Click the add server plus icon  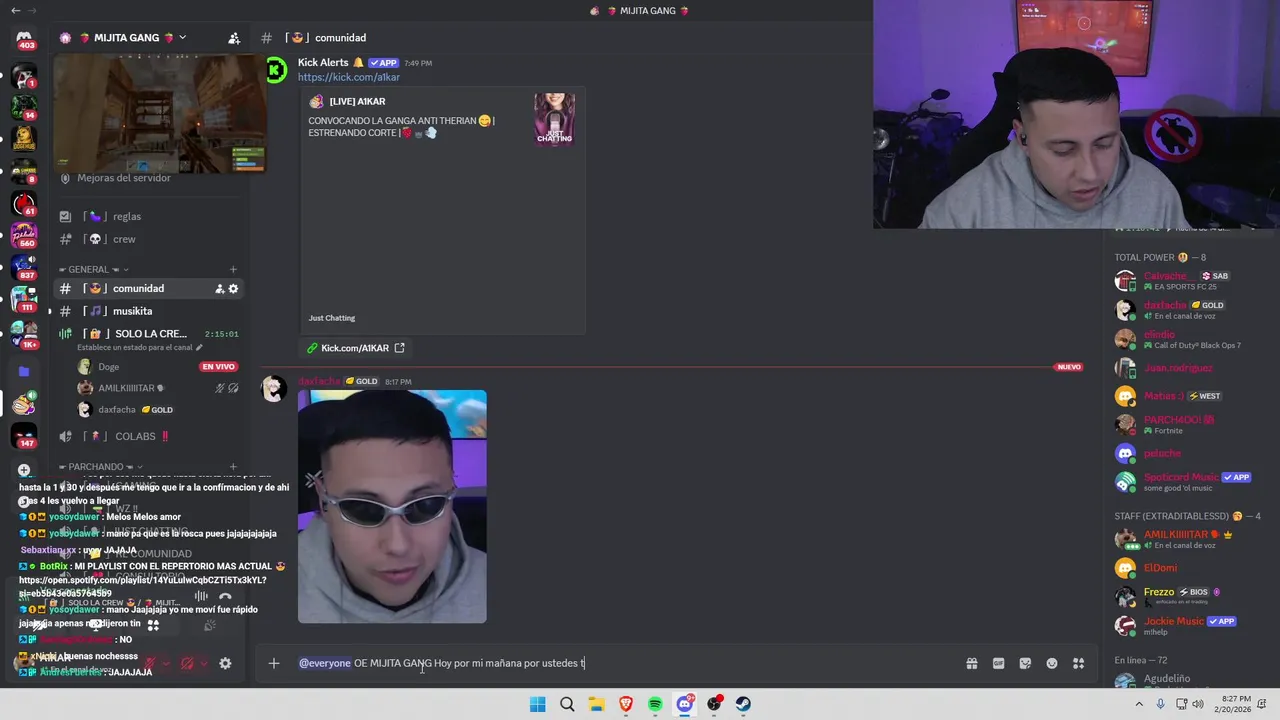[x=24, y=470]
